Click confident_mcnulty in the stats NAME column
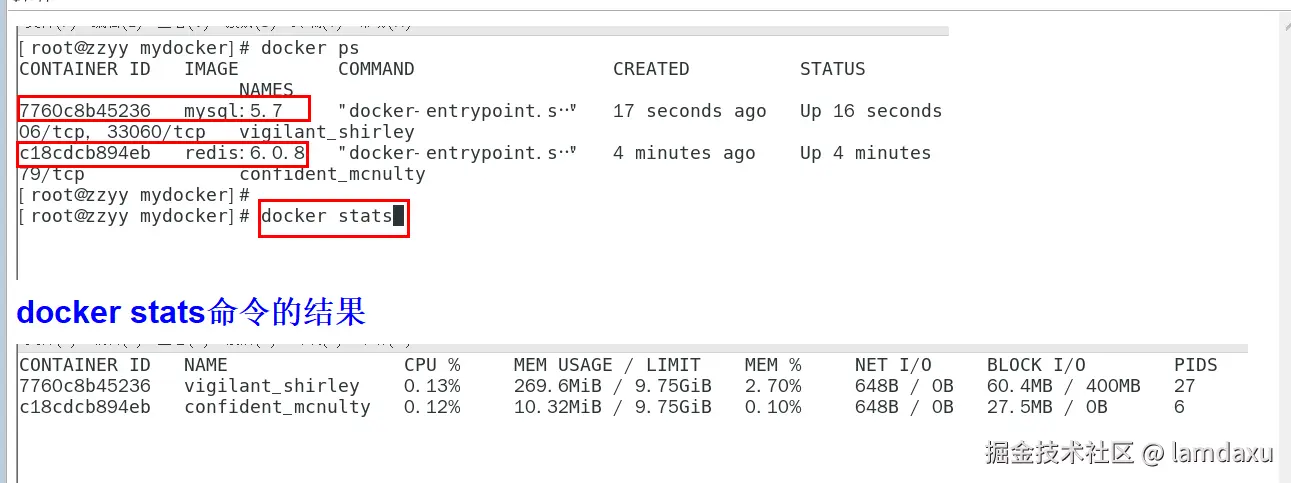Viewport: 1291px width, 483px height. point(277,407)
